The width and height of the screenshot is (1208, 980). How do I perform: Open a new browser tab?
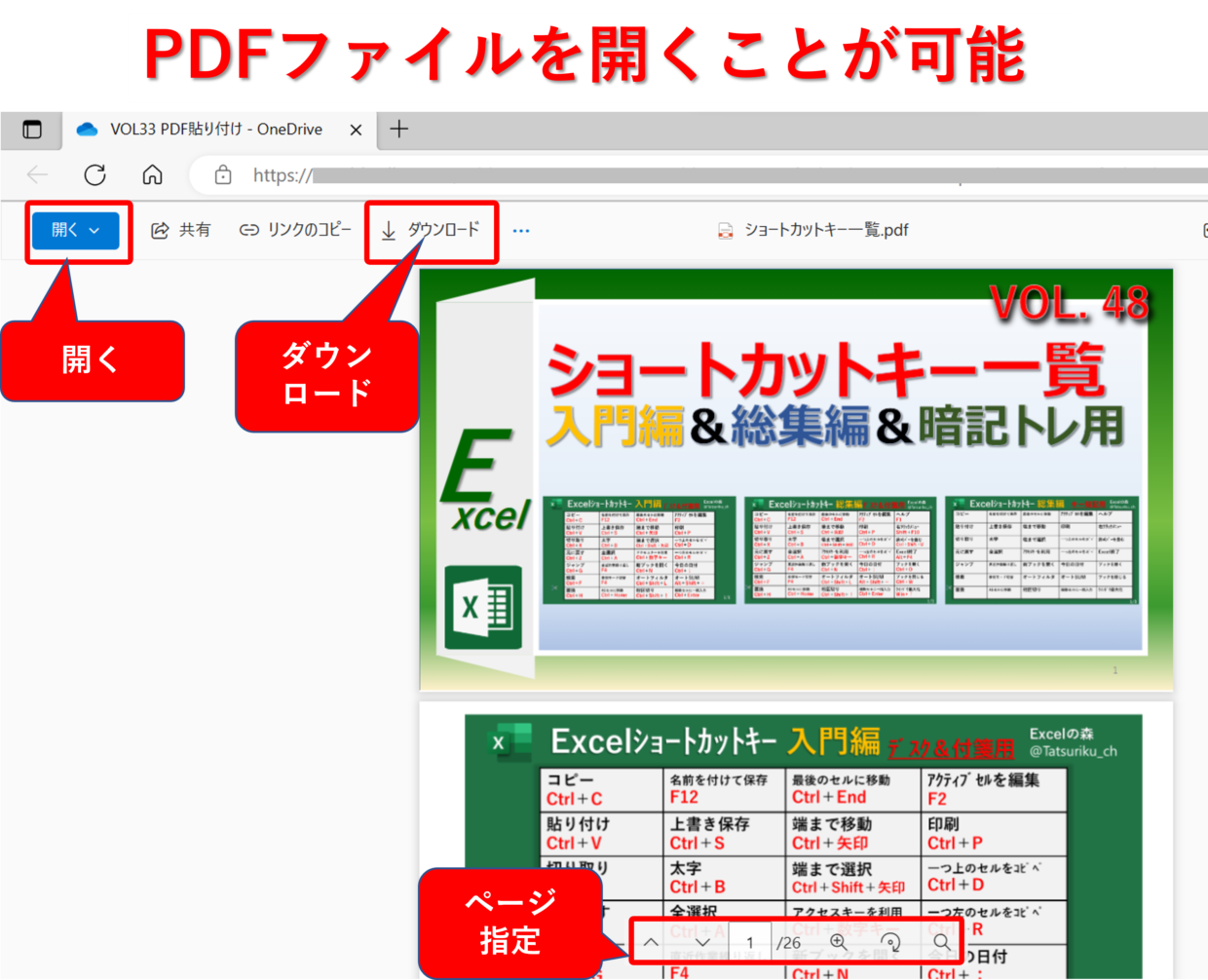tap(399, 129)
